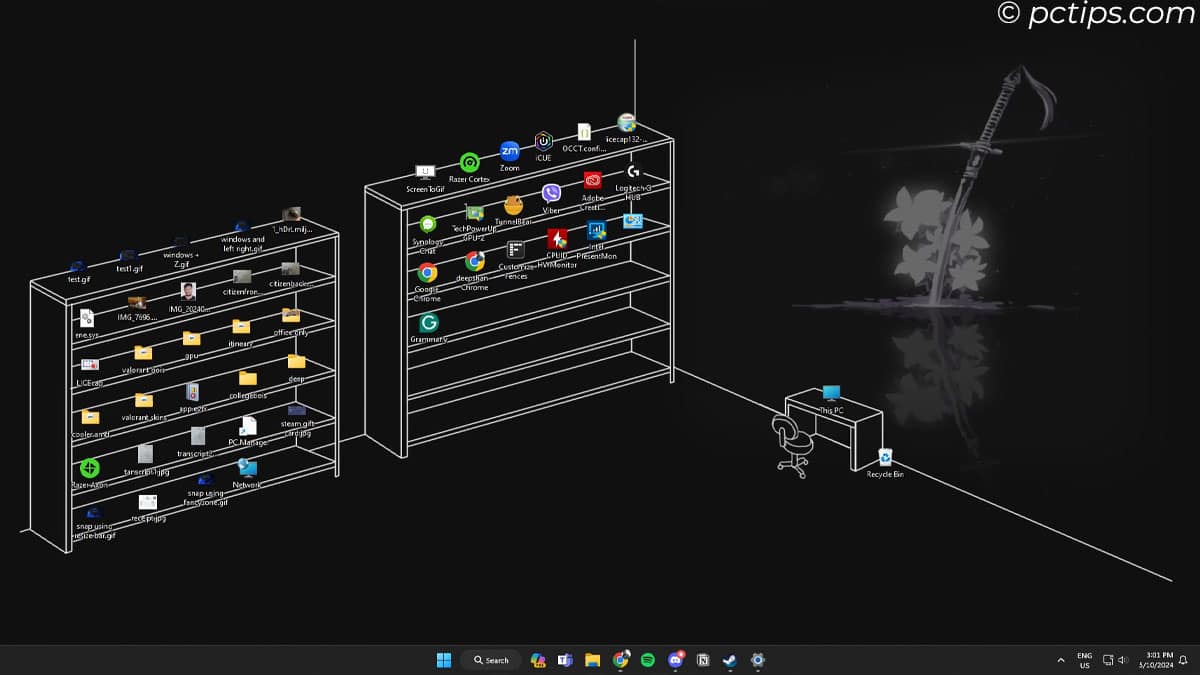Open Viber
This screenshot has height=675, width=1200.
pyautogui.click(x=550, y=193)
